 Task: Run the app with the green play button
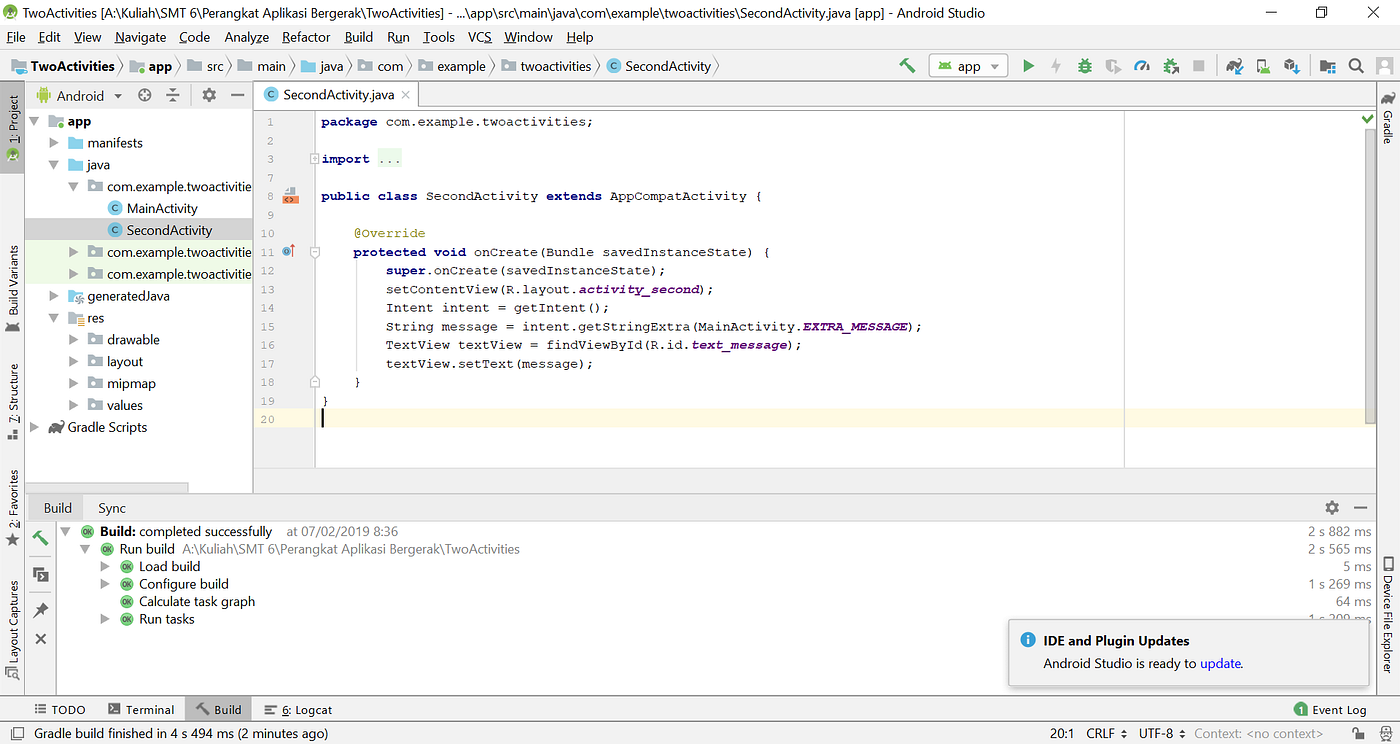1028,66
